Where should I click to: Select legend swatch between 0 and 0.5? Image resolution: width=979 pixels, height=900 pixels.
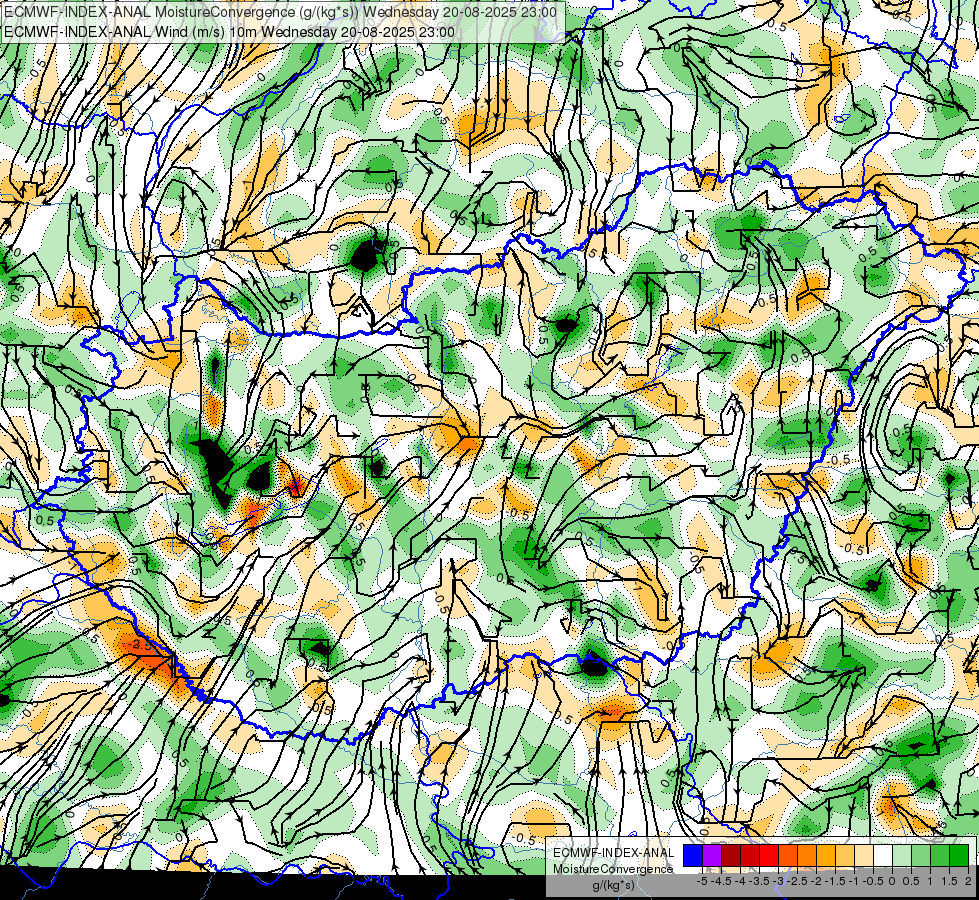click(902, 856)
